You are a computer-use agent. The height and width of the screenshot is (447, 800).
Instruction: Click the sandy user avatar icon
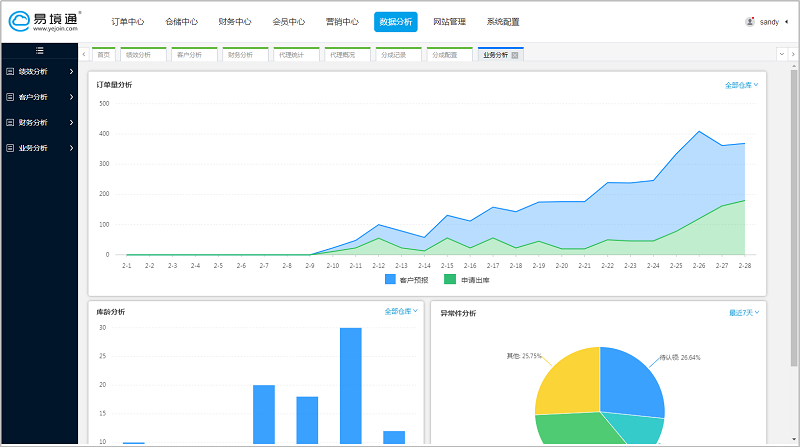point(750,21)
